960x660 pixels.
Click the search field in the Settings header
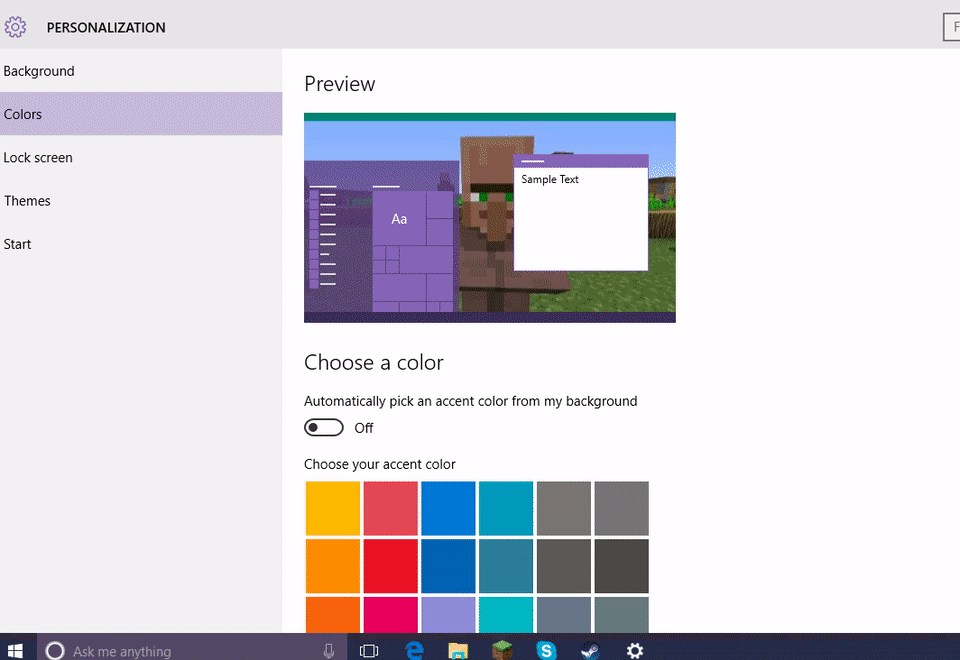[951, 27]
